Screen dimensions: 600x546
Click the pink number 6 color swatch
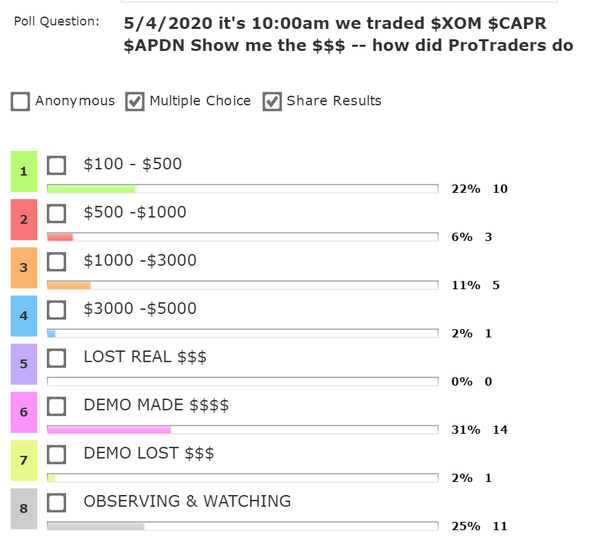[x=23, y=412]
